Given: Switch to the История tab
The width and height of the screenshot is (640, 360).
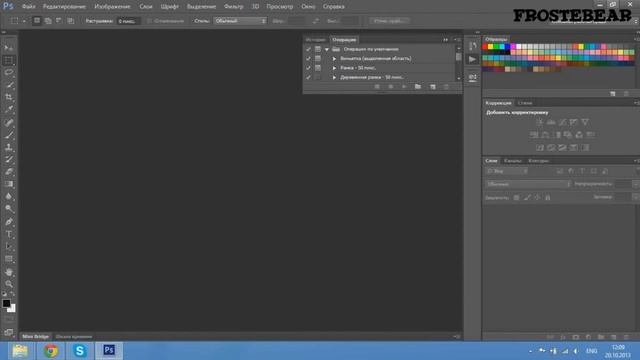Looking at the screenshot, I should coord(316,40).
